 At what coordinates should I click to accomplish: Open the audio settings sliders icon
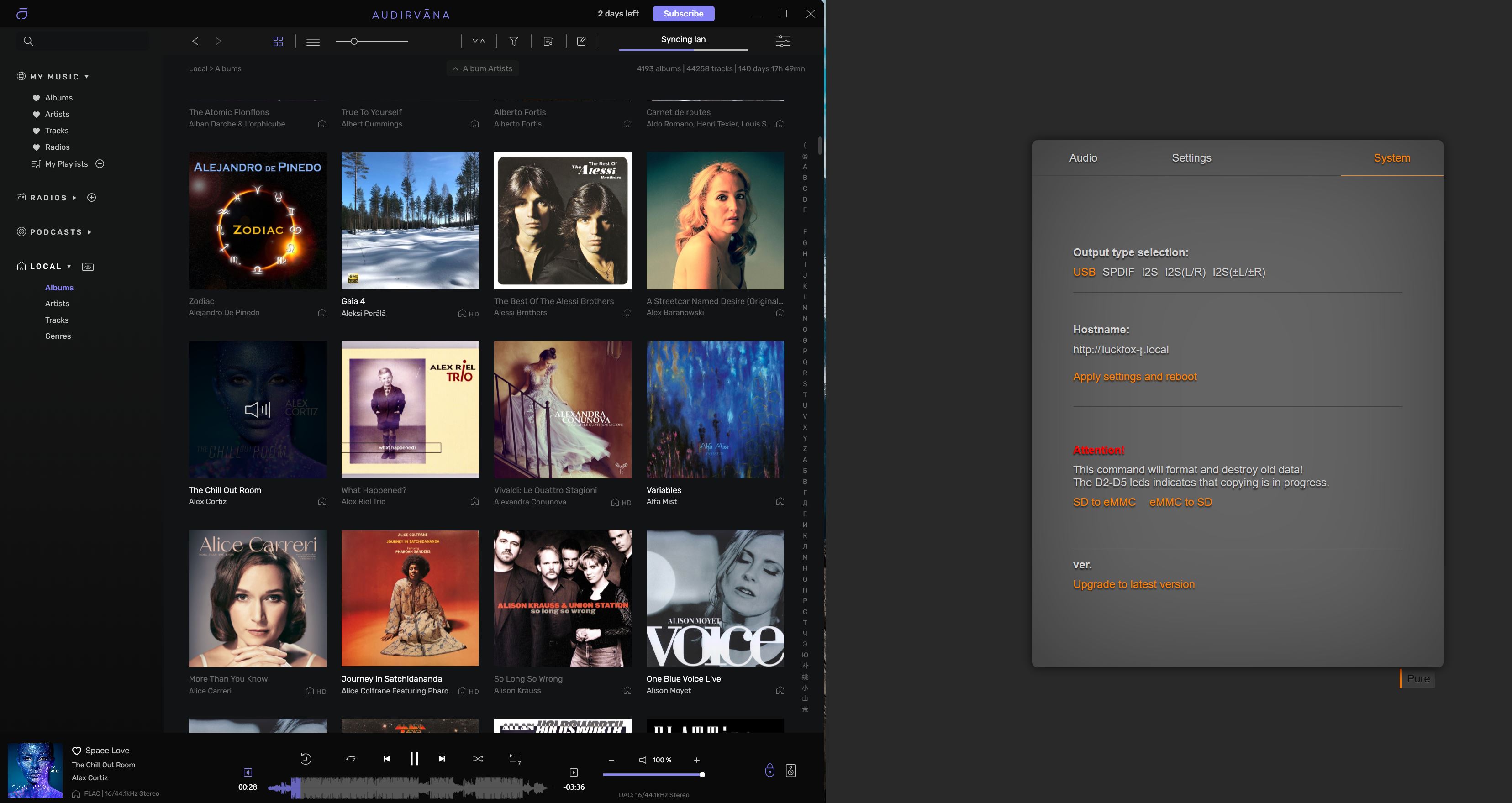point(783,41)
